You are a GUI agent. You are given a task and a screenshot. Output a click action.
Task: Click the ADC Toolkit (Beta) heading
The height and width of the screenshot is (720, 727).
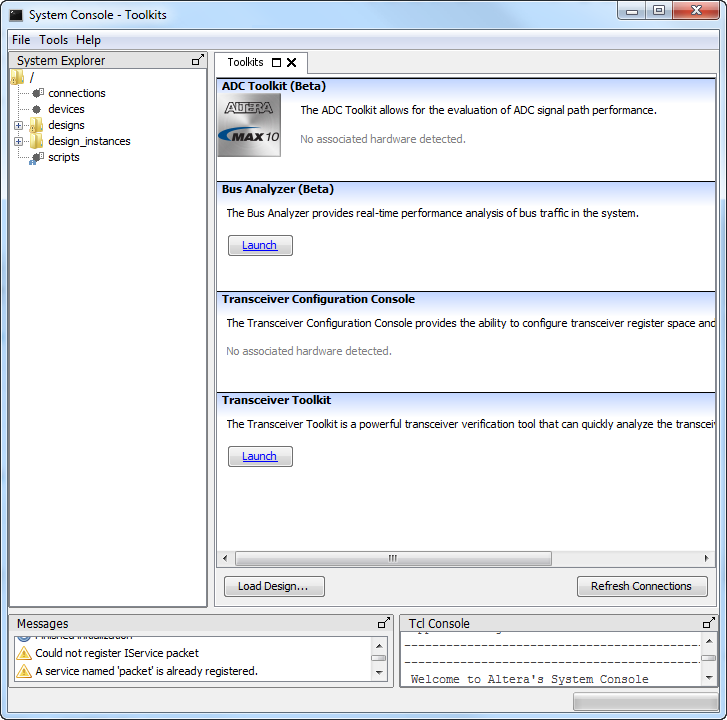click(274, 86)
